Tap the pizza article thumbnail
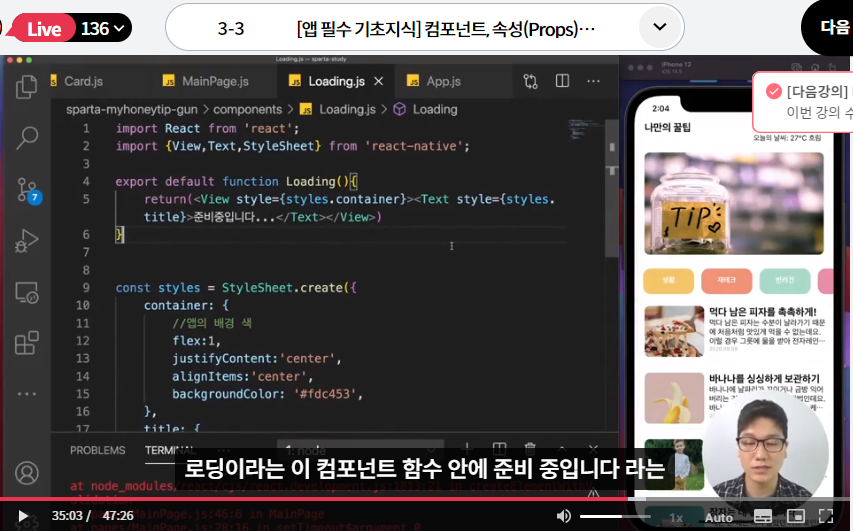Viewport: 853px width, 531px height. pyautogui.click(x=674, y=331)
